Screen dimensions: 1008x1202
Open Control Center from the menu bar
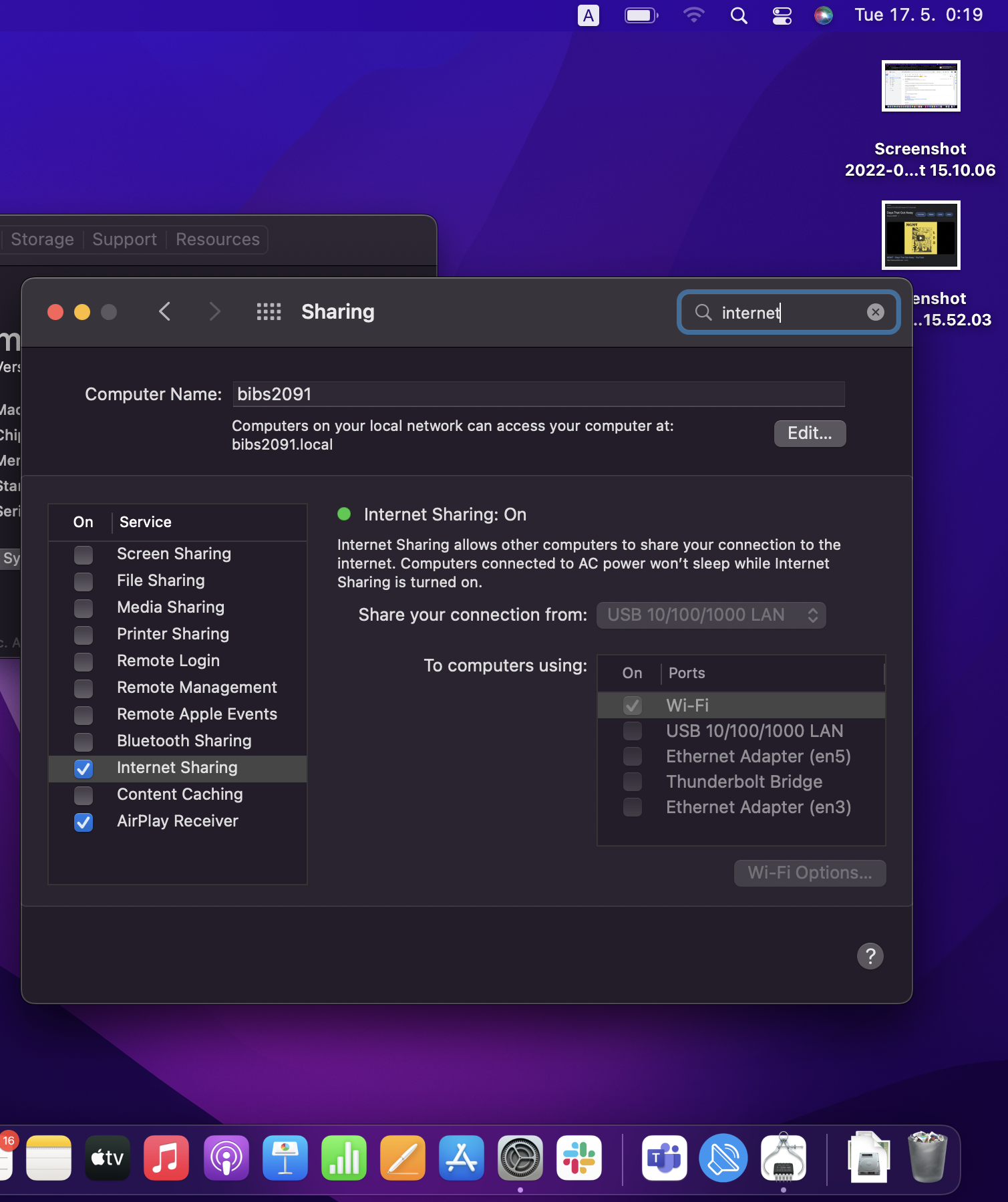782,15
